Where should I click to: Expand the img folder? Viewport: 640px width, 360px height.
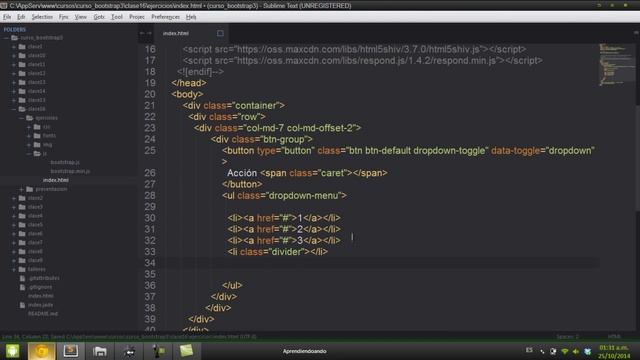tap(29, 145)
